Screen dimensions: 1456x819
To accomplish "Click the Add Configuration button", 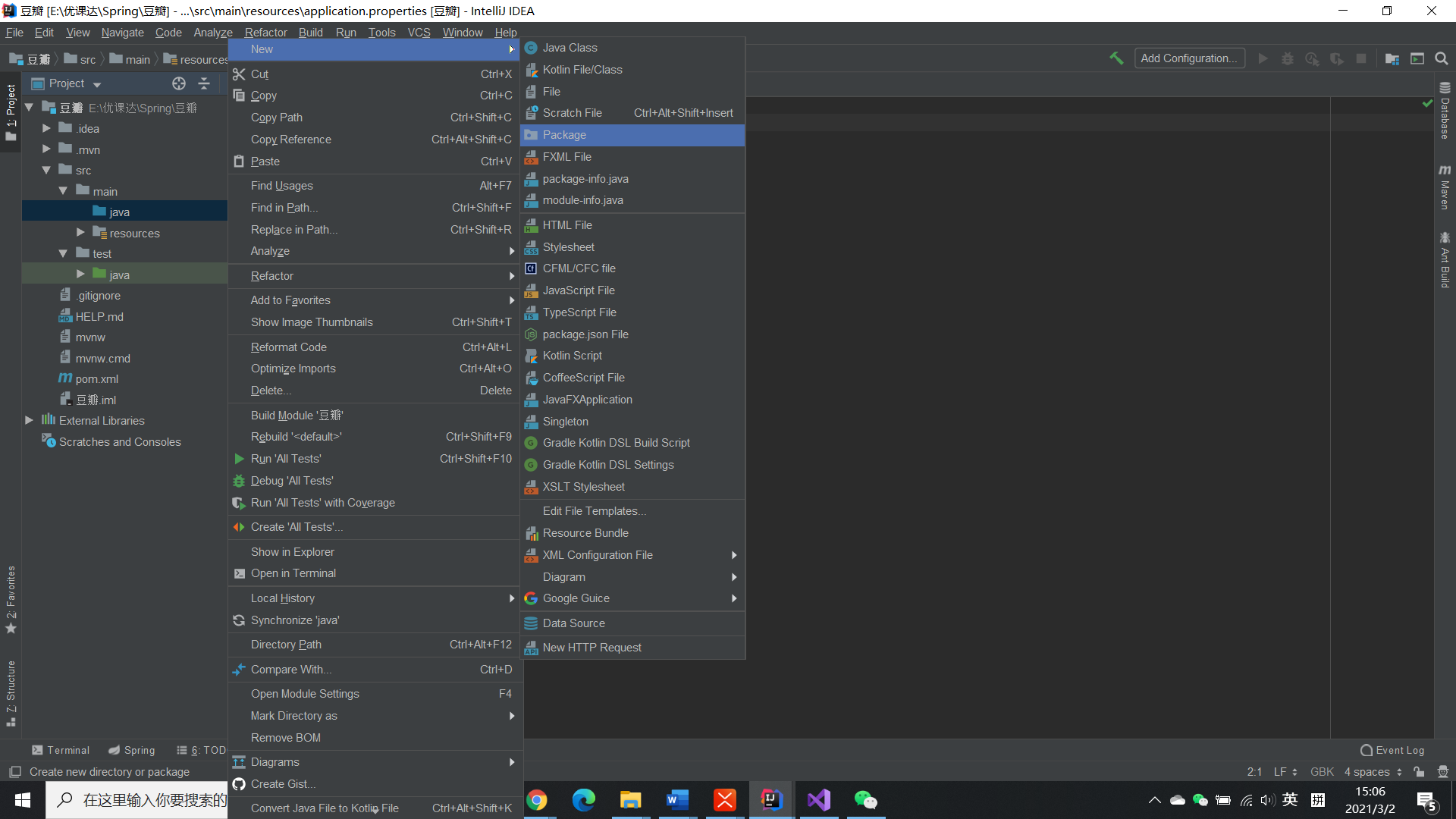I will [1188, 58].
